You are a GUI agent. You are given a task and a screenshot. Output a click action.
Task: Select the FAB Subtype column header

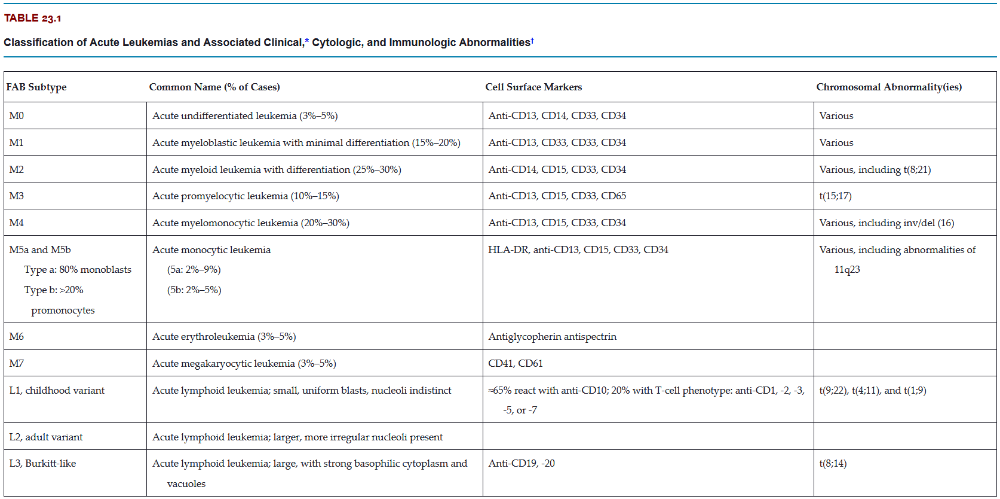pyautogui.click(x=37, y=87)
